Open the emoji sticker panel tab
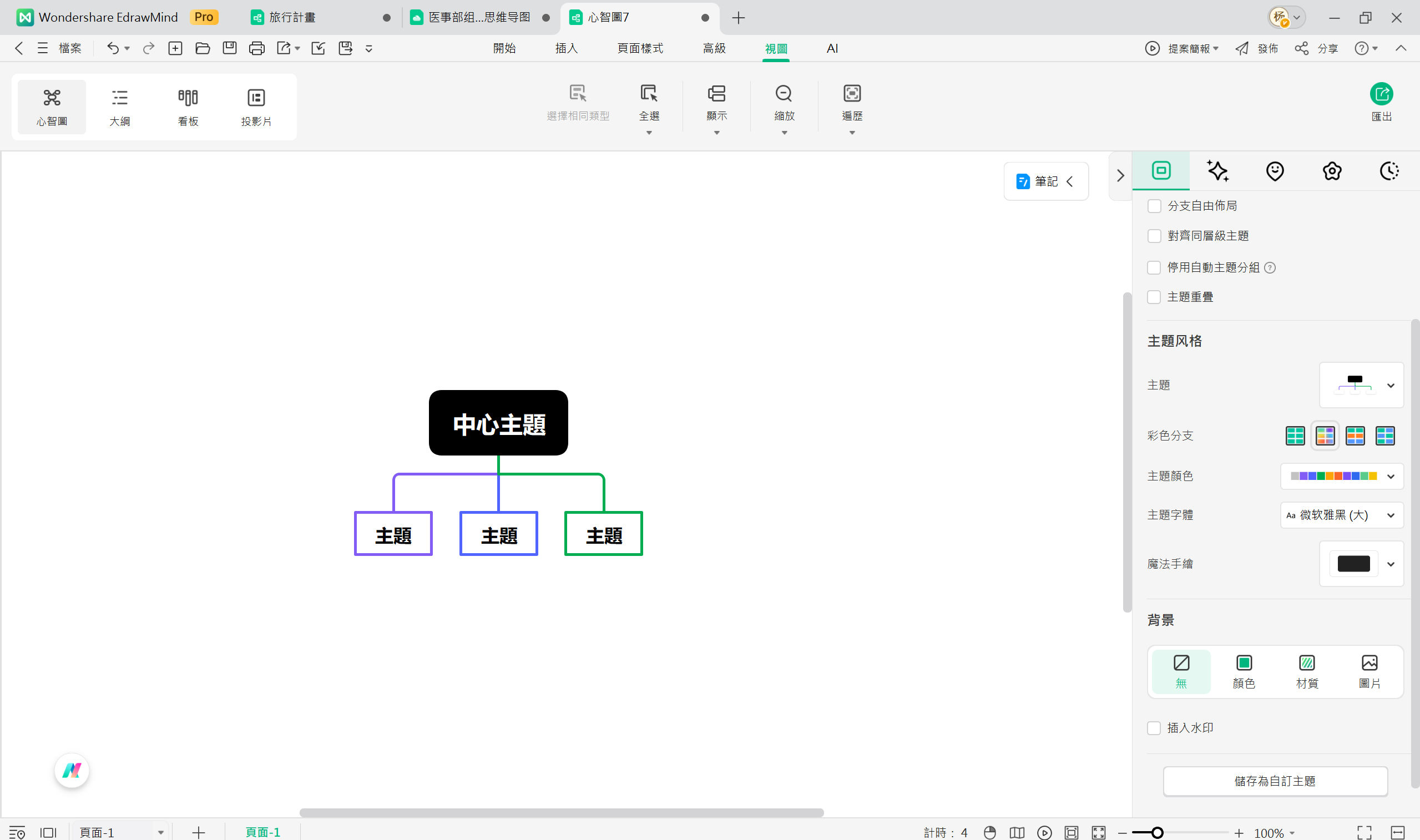The height and width of the screenshot is (840, 1420). point(1275,171)
